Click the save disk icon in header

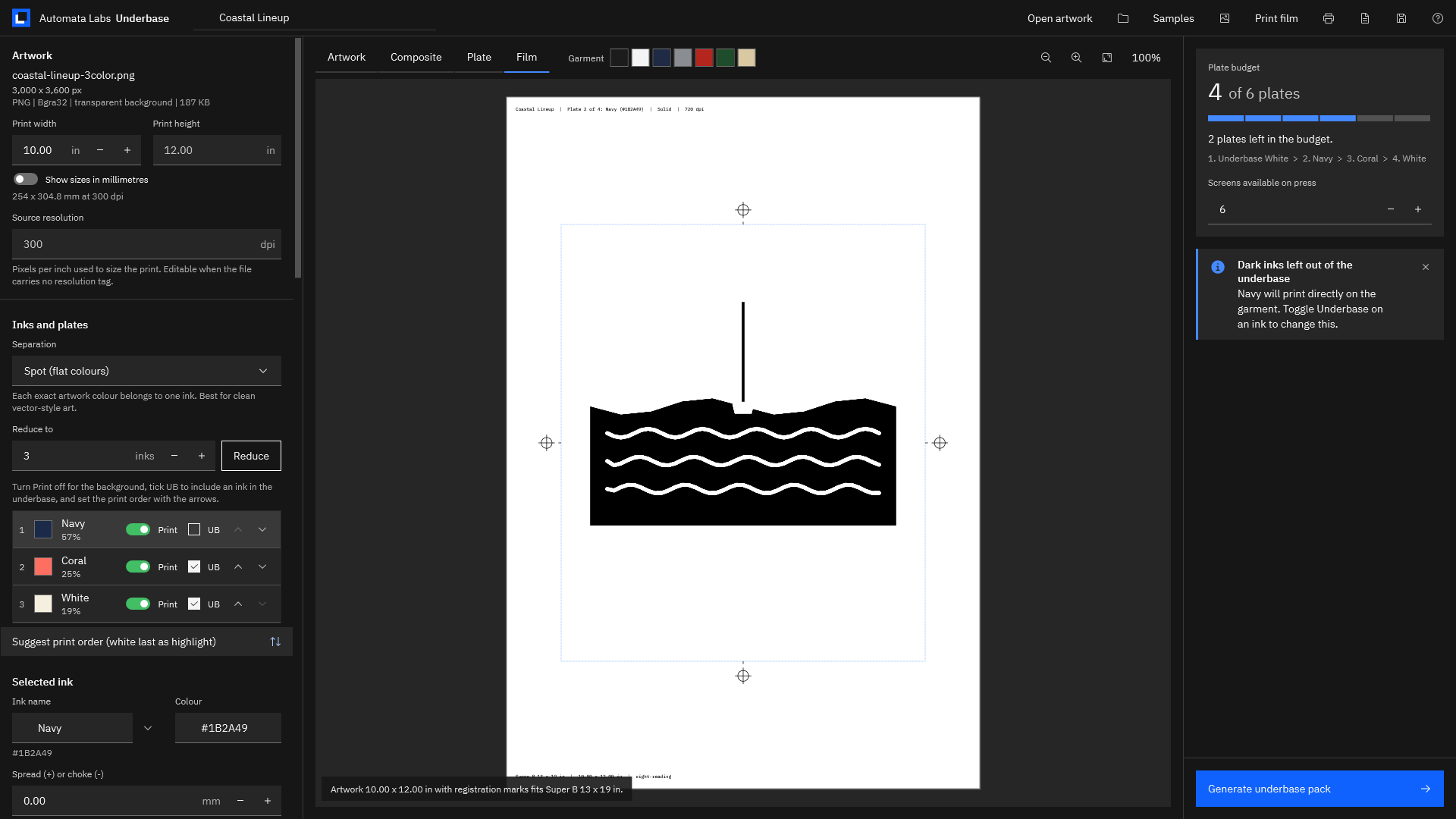tap(1401, 18)
